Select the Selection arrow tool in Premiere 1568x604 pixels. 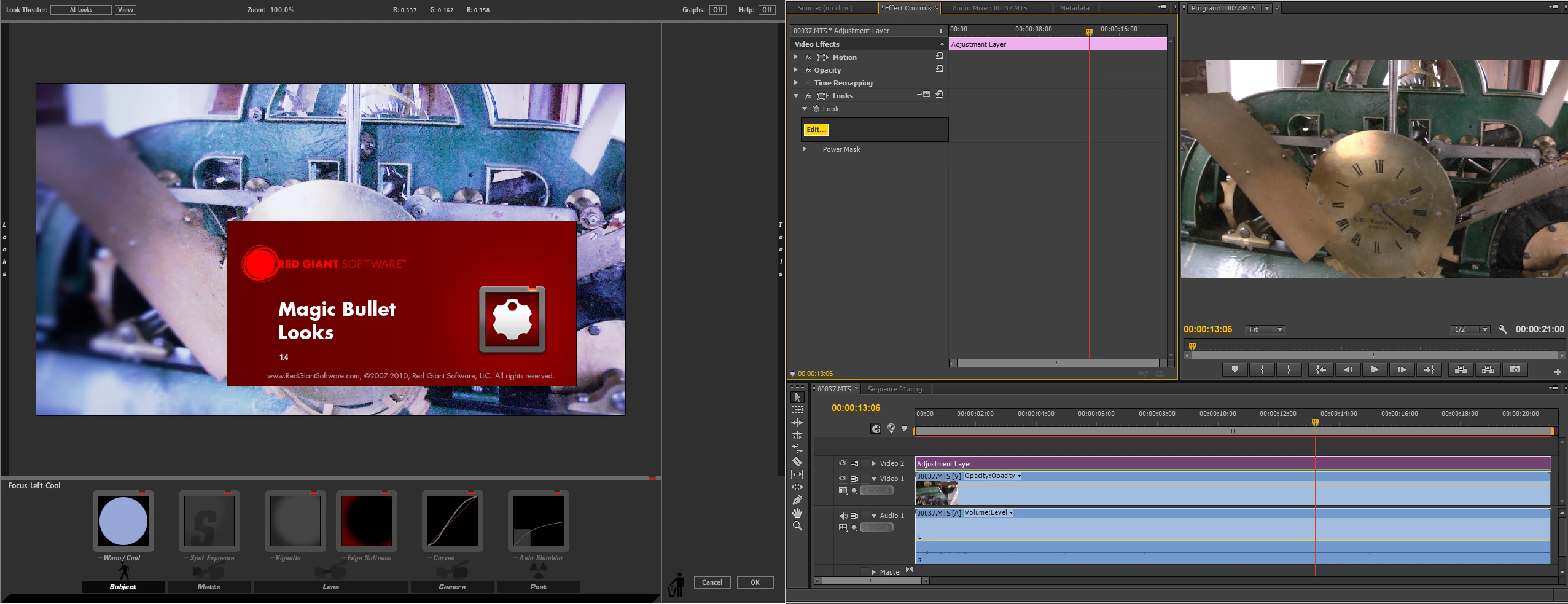pos(797,397)
